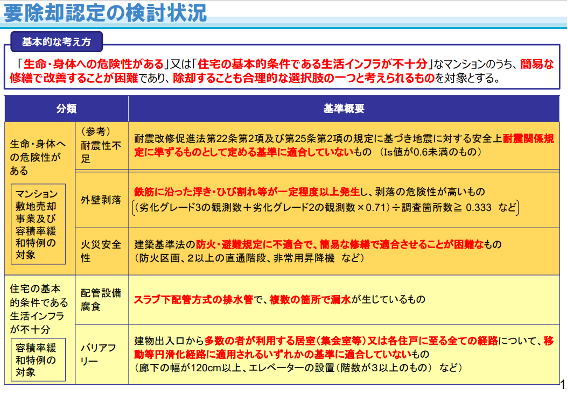Click the 分類 table header

point(66,109)
